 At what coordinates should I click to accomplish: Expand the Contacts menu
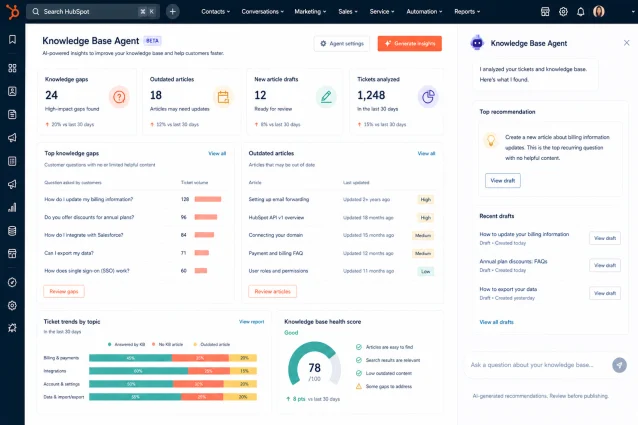(216, 11)
